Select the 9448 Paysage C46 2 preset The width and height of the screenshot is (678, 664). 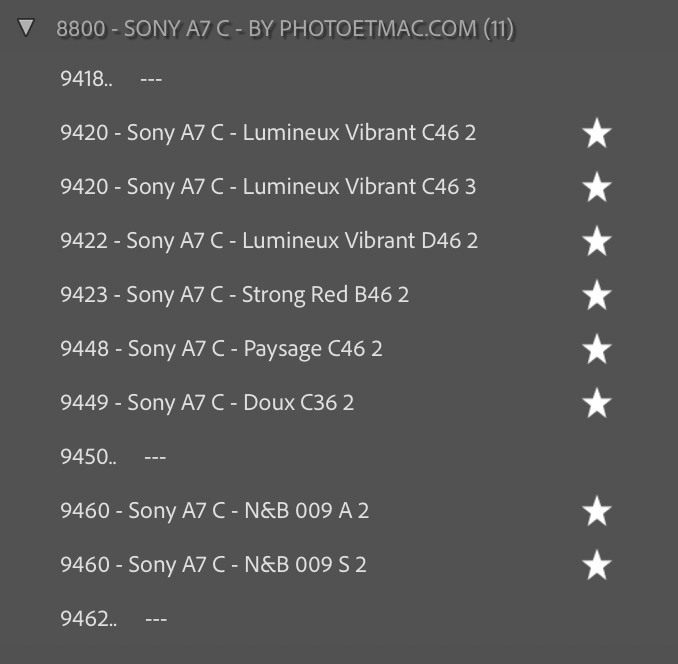click(x=221, y=349)
